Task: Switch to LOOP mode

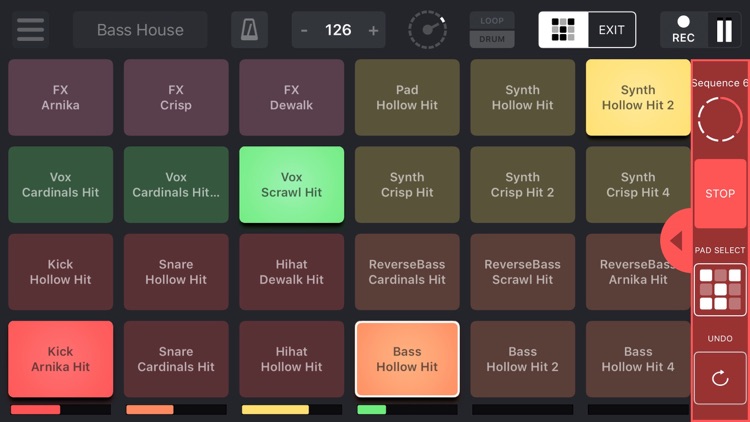Action: pos(492,20)
